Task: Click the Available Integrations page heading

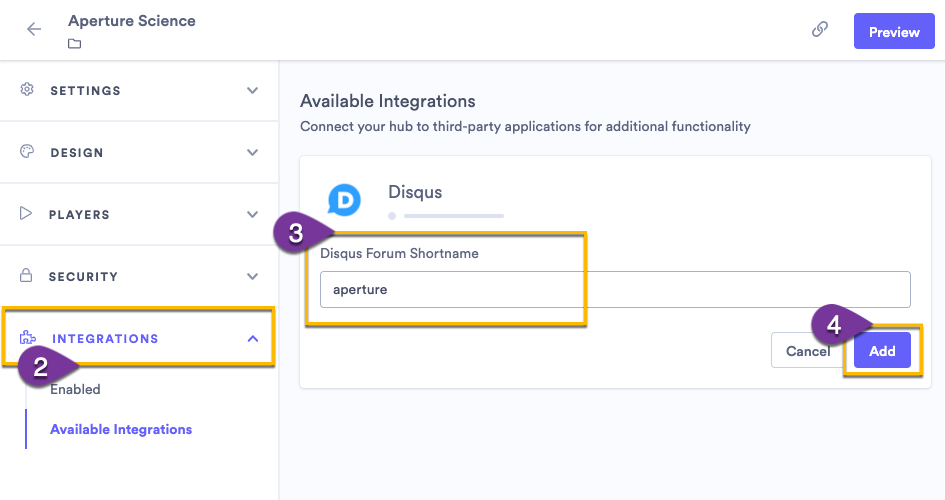Action: pyautogui.click(x=388, y=101)
